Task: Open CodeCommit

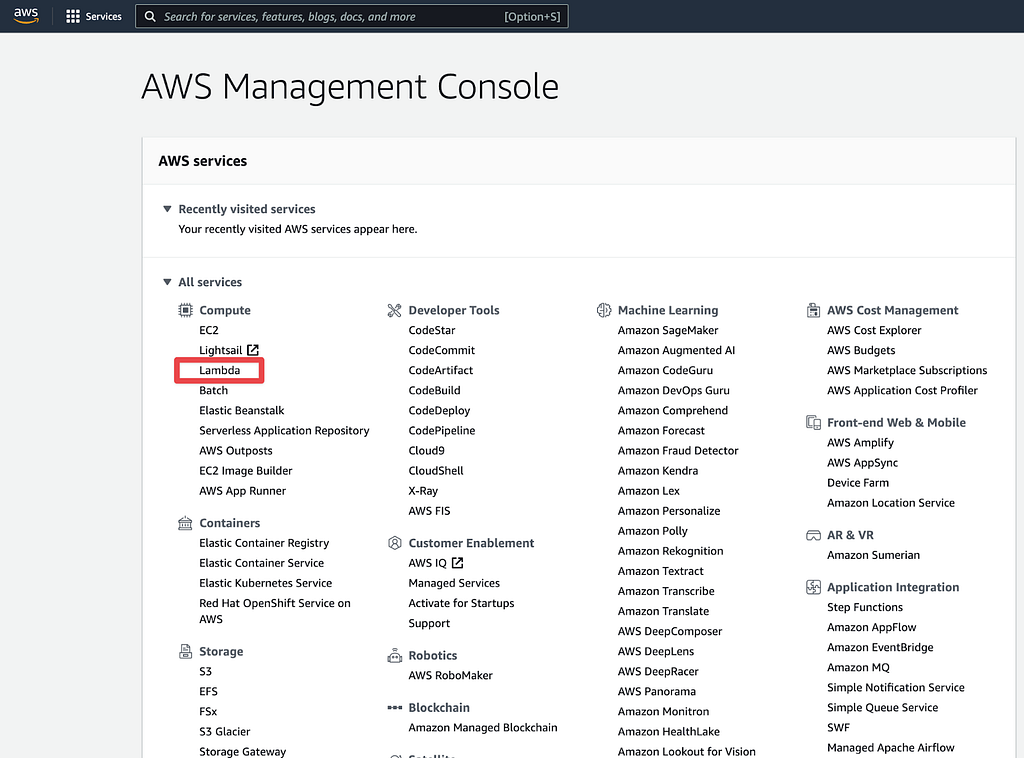Action: click(x=441, y=350)
